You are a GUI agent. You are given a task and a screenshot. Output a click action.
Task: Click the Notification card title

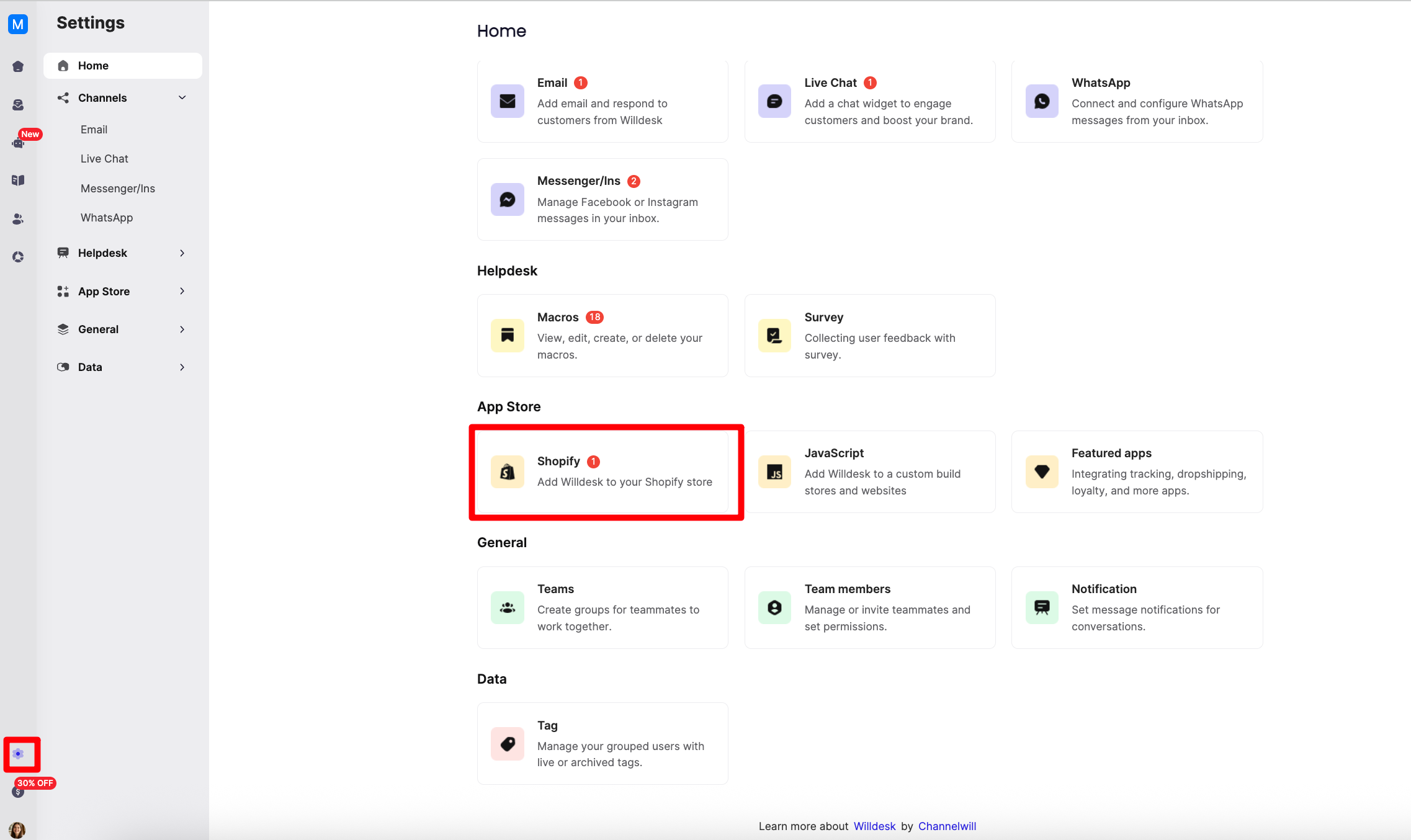point(1104,589)
